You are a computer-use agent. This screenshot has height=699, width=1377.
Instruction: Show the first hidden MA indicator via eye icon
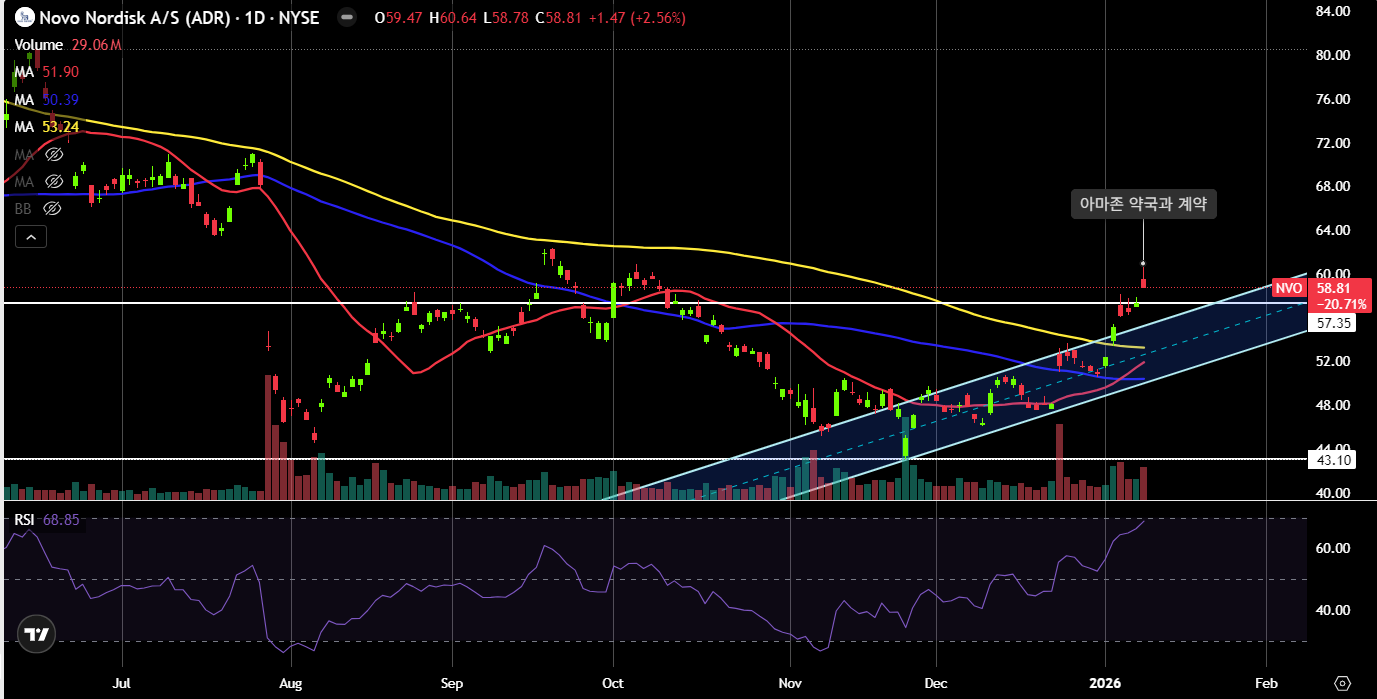coord(53,155)
